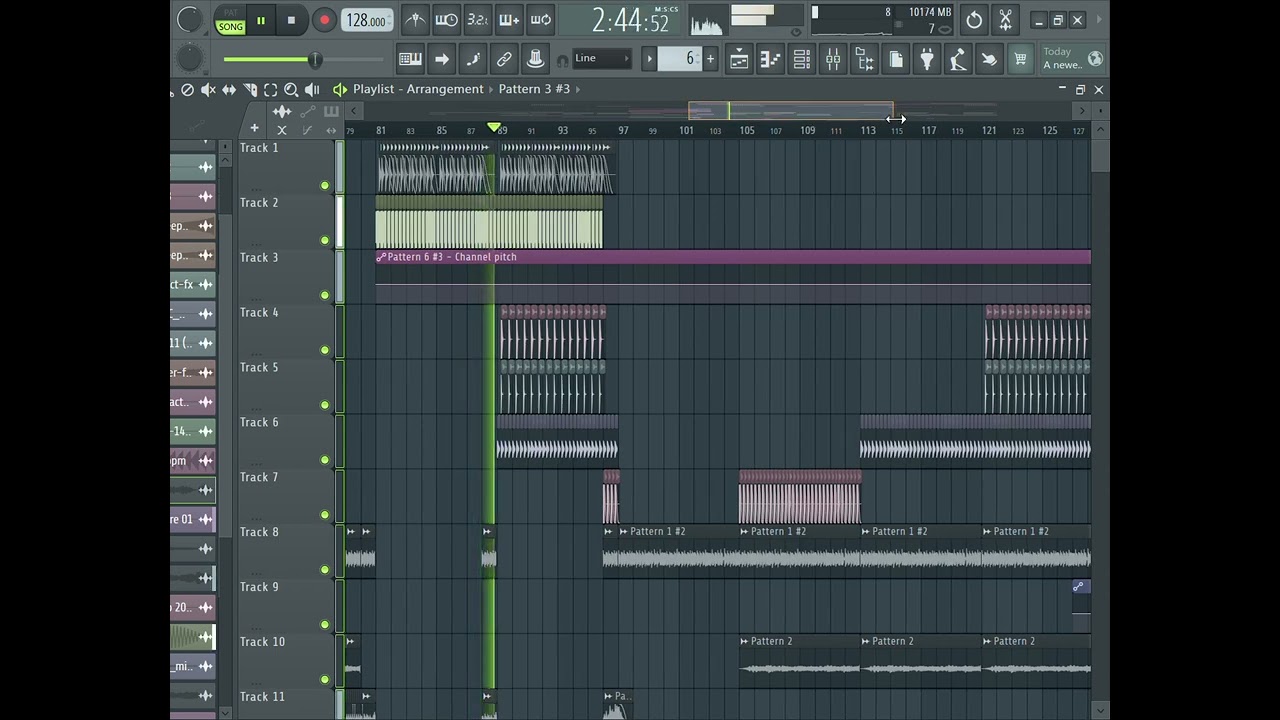This screenshot has height=720, width=1280.
Task: Mute Track 6 with its green light
Action: (x=324, y=460)
